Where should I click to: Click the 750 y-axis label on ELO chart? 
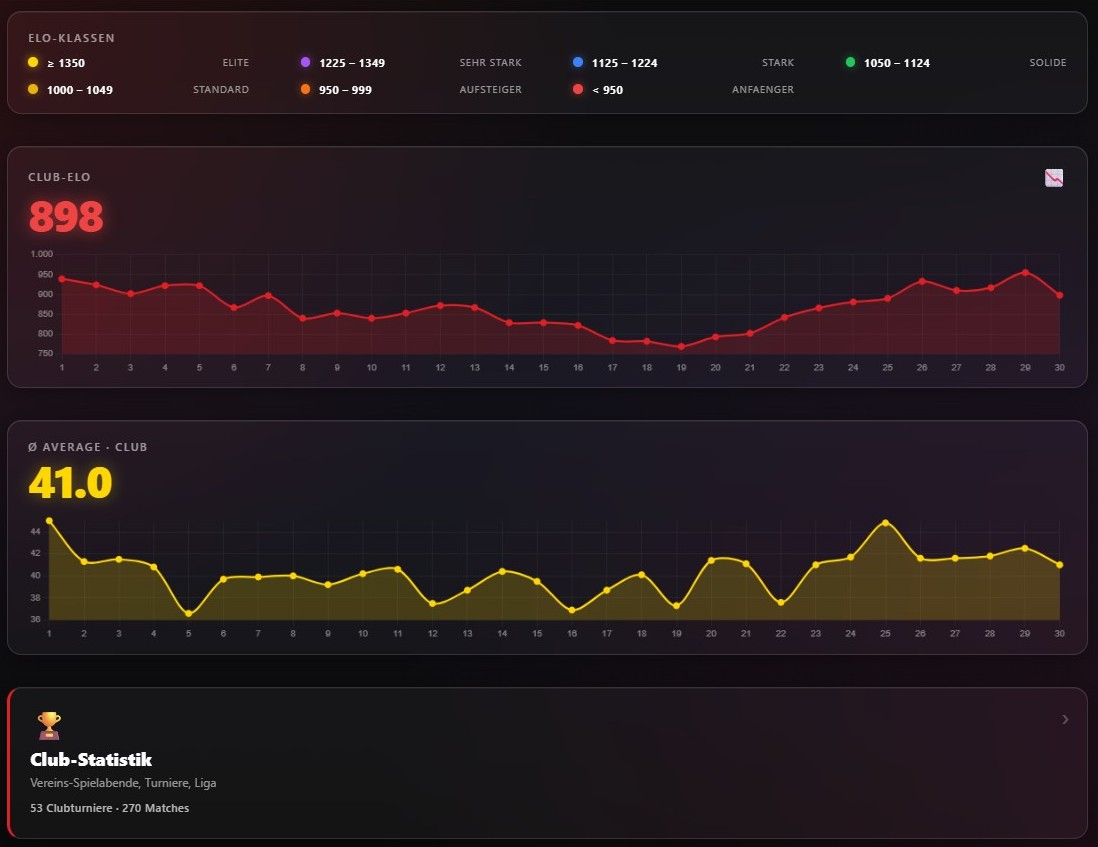tap(45, 354)
